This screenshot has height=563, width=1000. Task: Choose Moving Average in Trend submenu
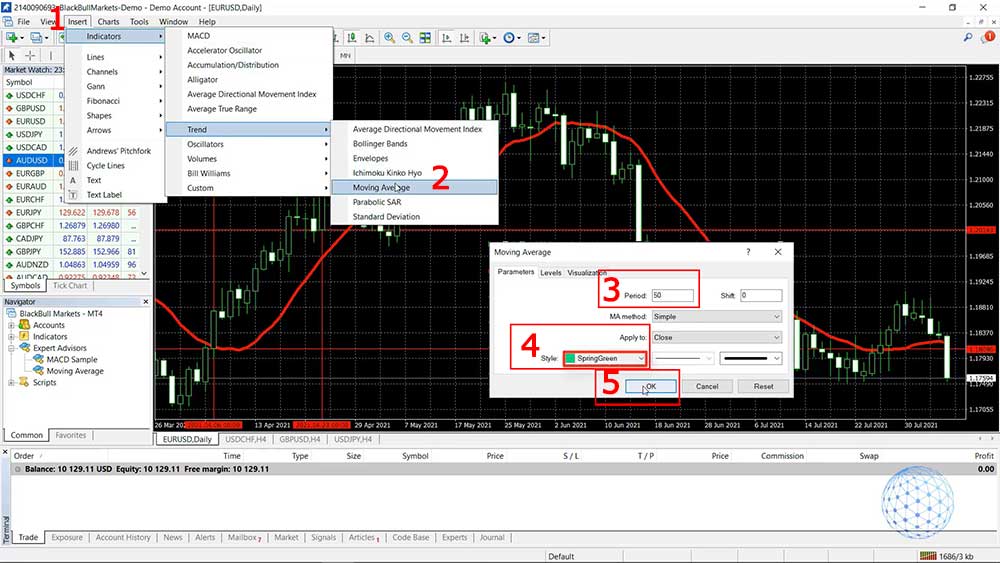coord(414,187)
